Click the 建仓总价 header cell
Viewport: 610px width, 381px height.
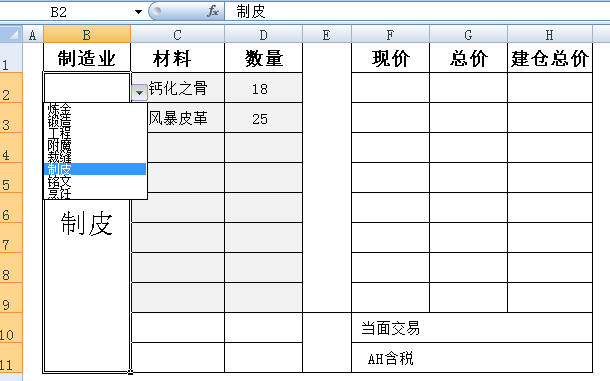pyautogui.click(x=550, y=58)
